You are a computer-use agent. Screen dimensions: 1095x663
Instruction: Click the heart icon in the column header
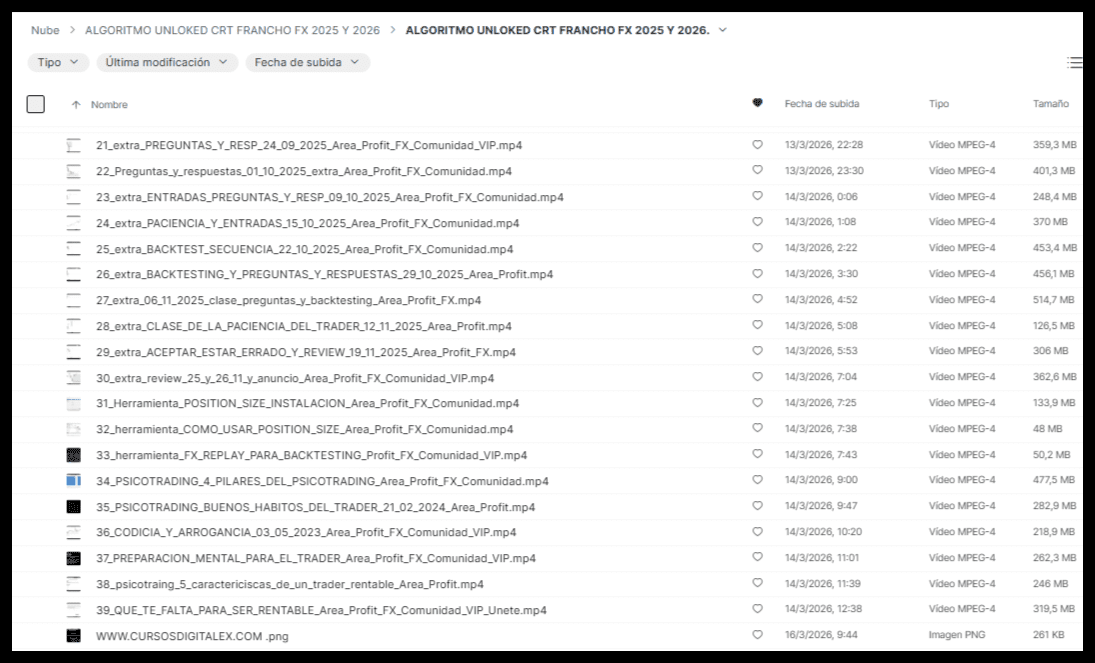coord(757,103)
